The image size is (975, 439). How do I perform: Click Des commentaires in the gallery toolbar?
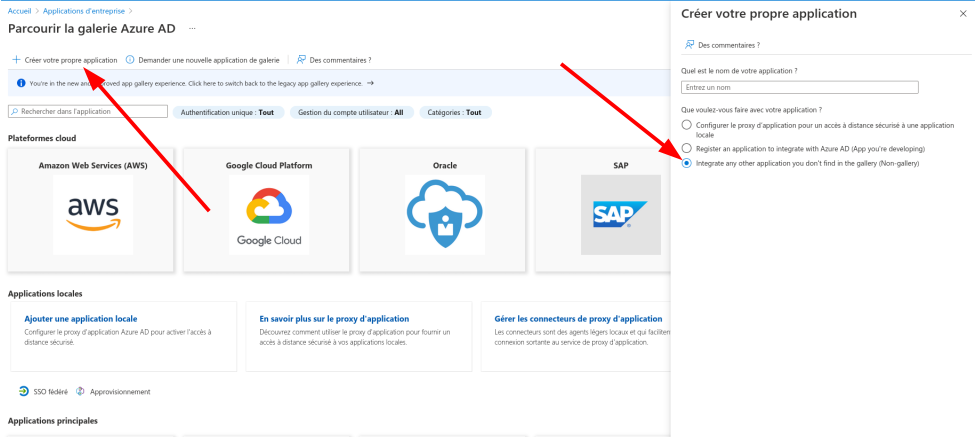(x=340, y=60)
